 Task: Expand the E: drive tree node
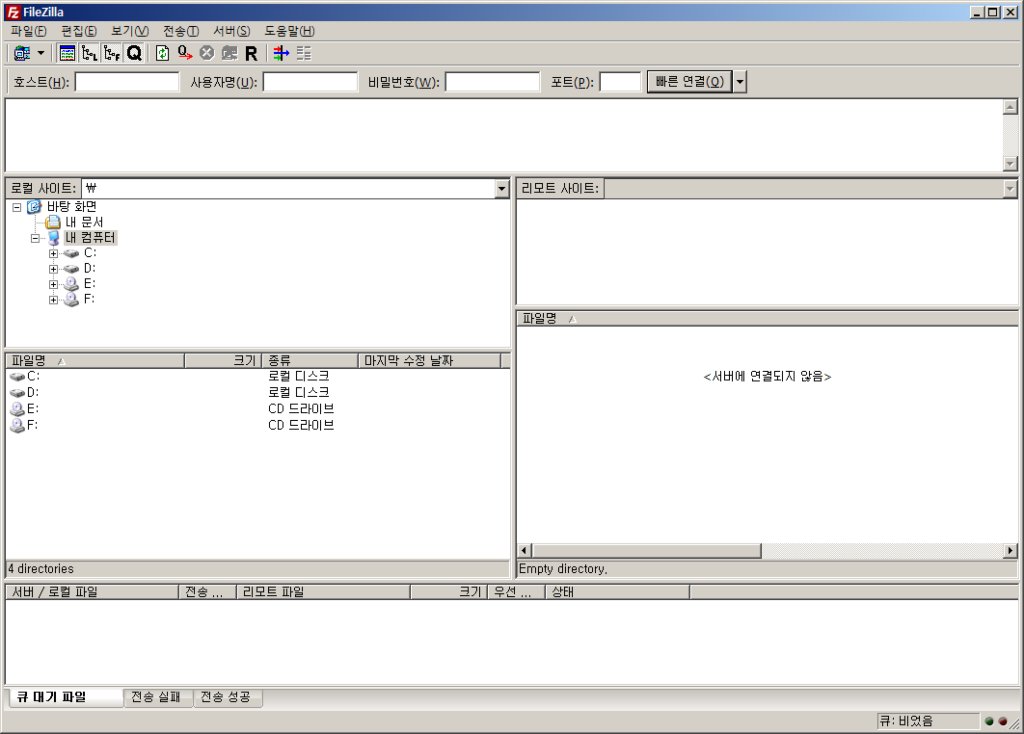54,285
